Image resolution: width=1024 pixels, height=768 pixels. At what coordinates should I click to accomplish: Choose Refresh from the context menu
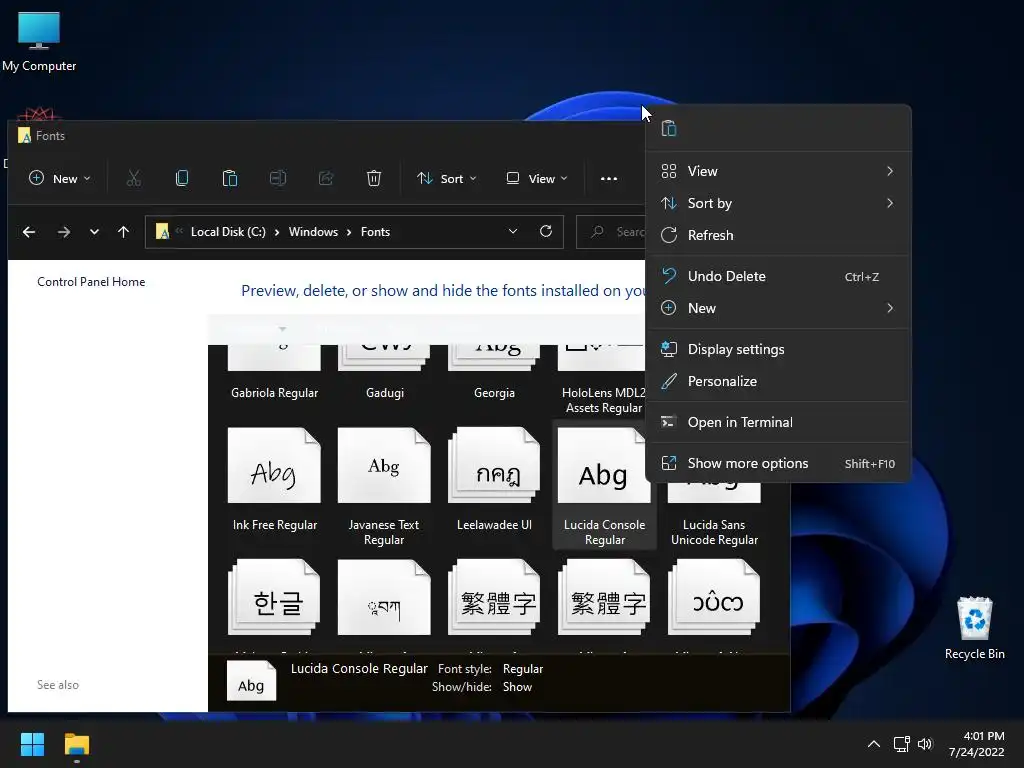coord(778,235)
